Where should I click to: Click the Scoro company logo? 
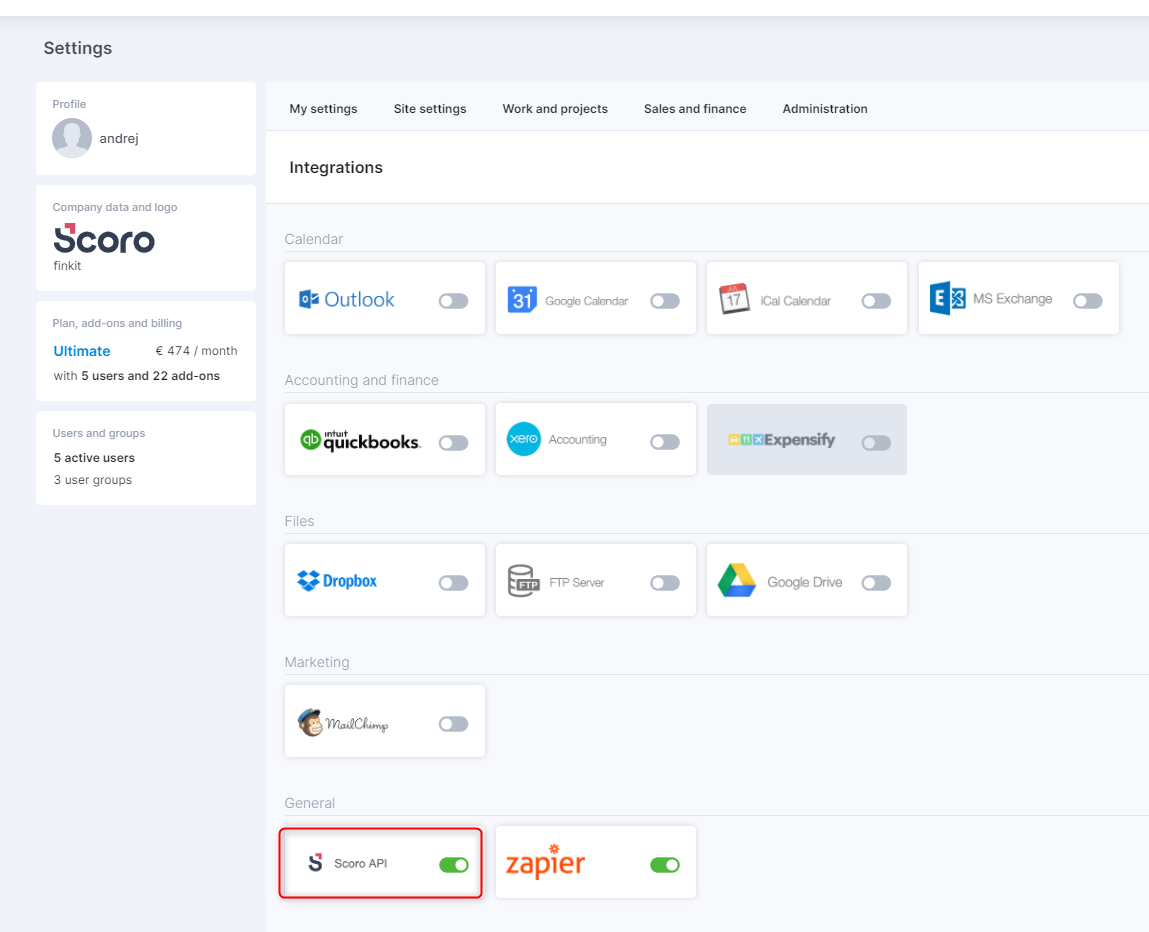point(104,238)
